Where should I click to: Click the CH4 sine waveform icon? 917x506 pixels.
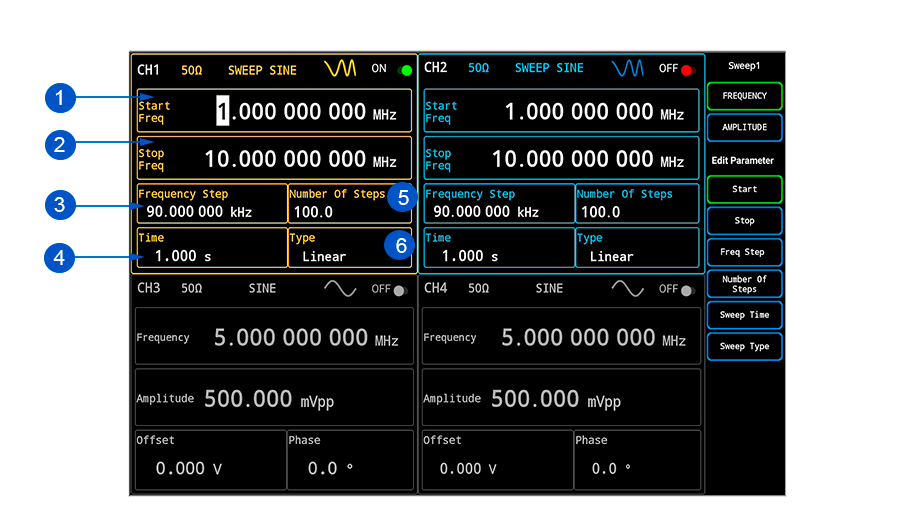pos(628,288)
